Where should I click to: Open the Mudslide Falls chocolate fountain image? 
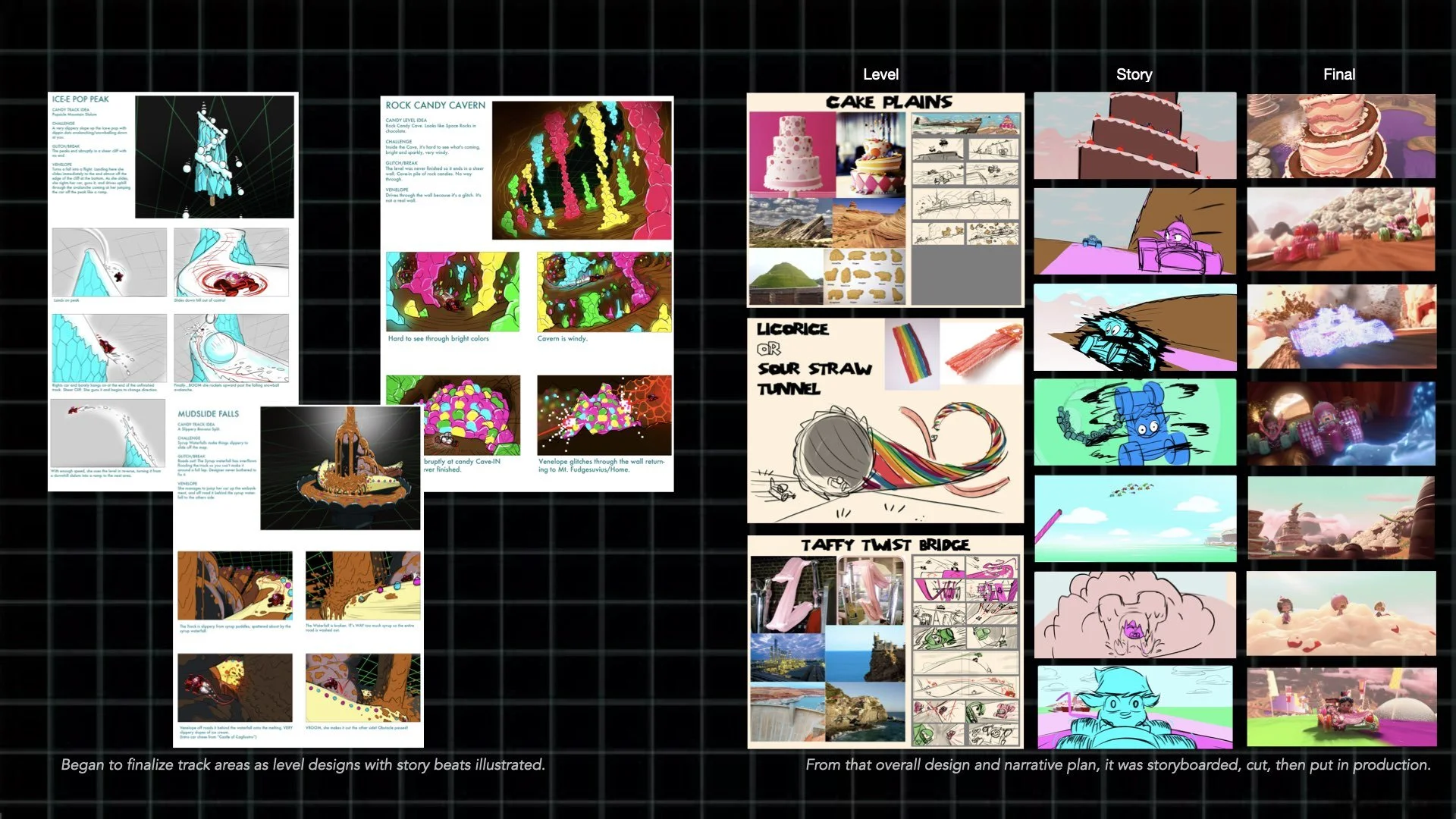click(x=340, y=468)
